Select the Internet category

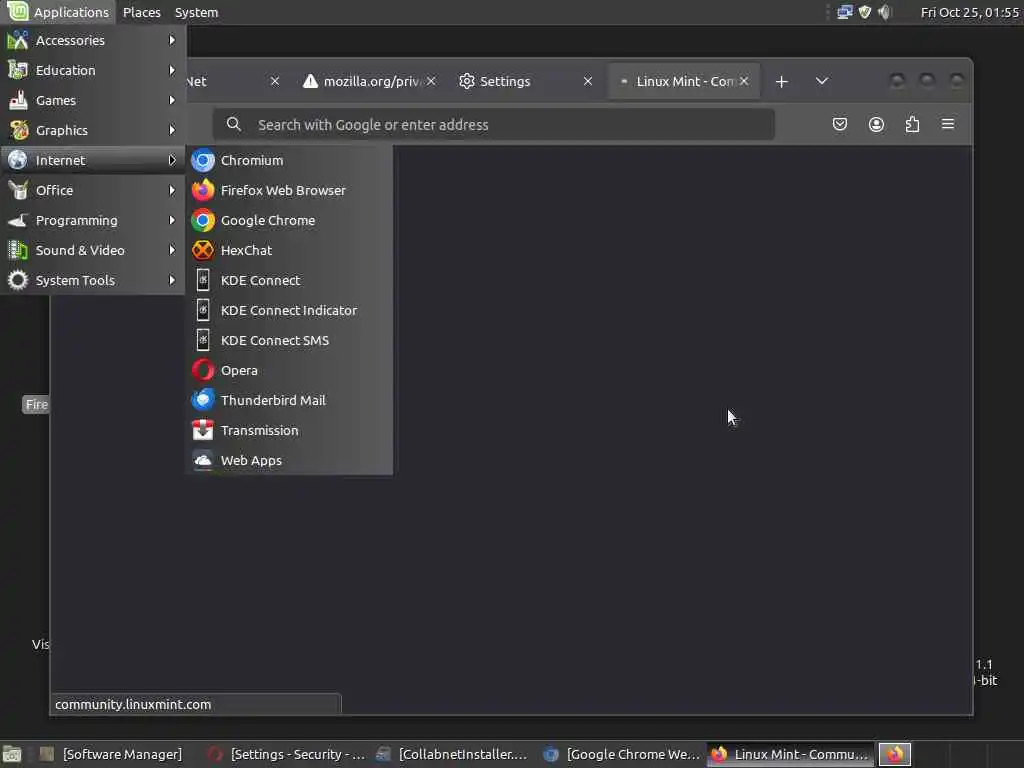coord(93,160)
